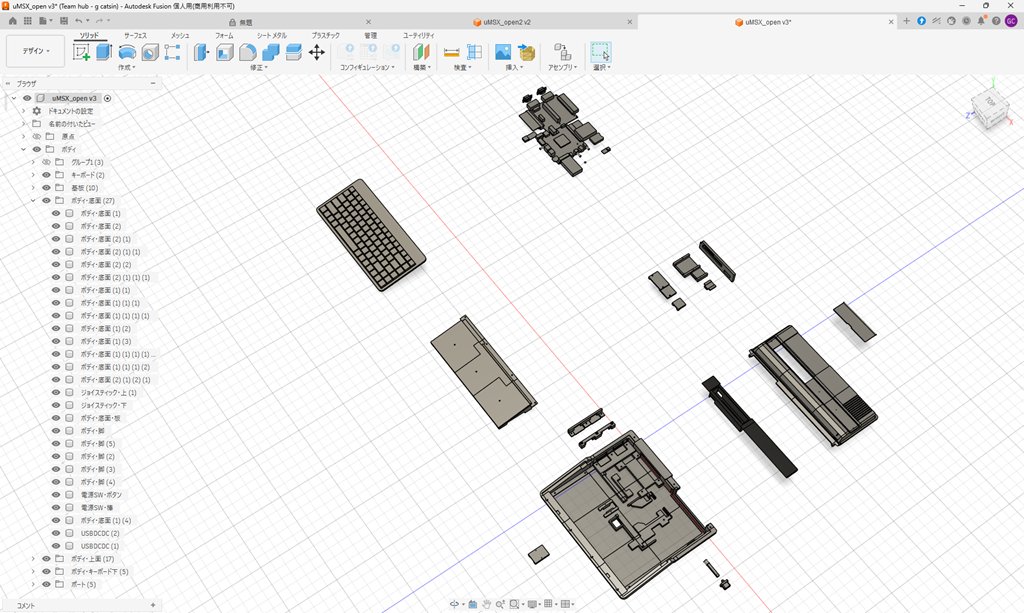Expand the ドキュメントの設定 node
This screenshot has width=1024, height=613.
(24, 111)
